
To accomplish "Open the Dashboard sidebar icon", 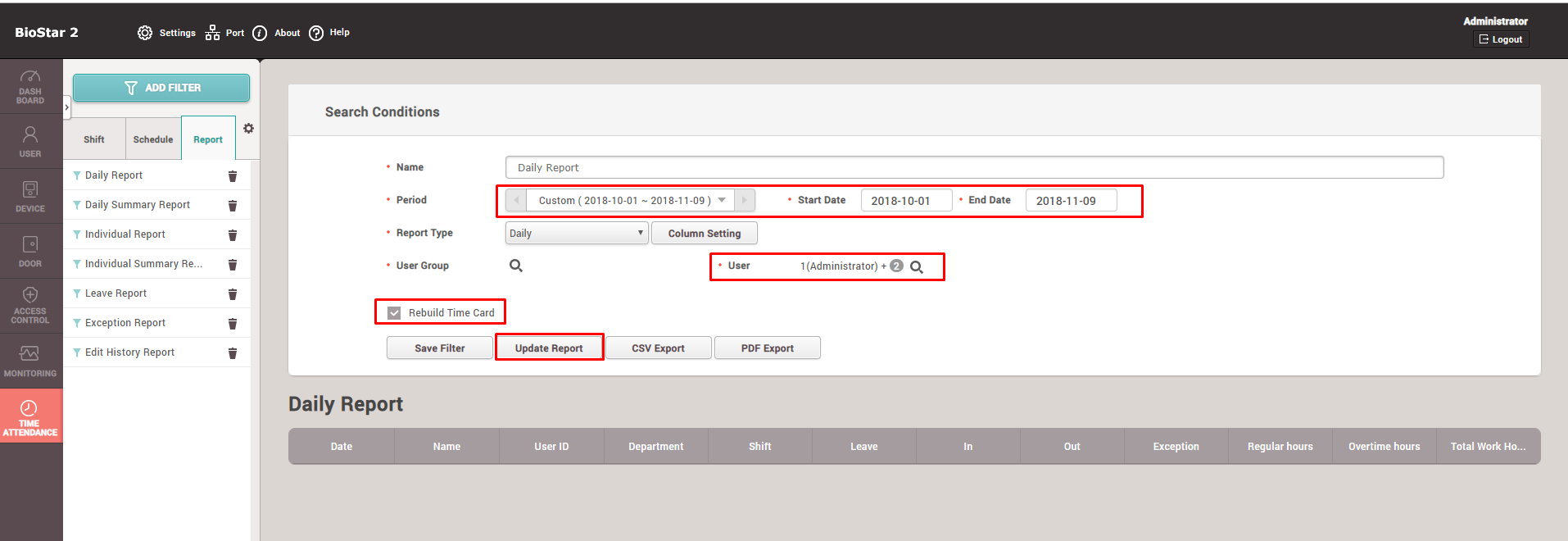I will pyautogui.click(x=30, y=86).
